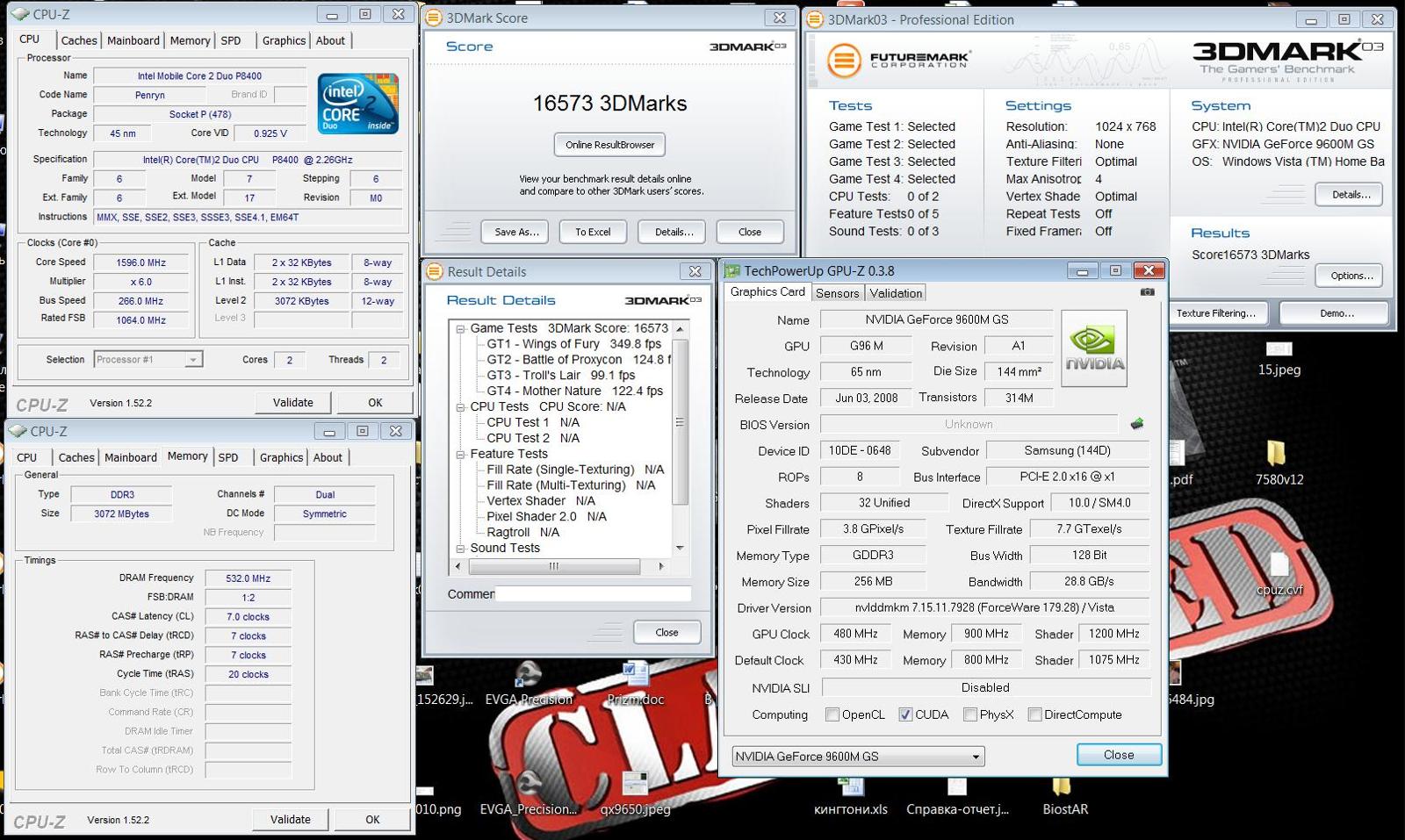Open the qx9650.jpeg desktop file
1405x840 pixels.
(x=635, y=793)
